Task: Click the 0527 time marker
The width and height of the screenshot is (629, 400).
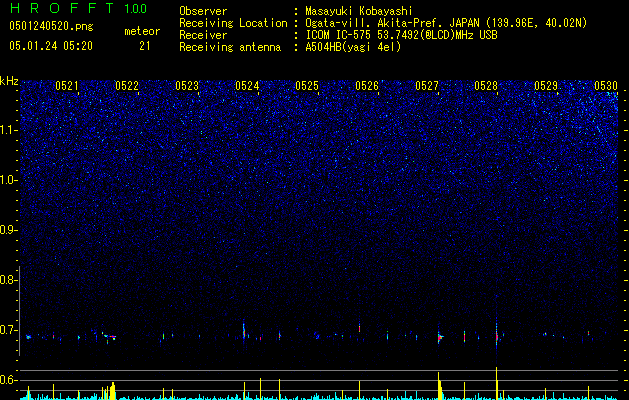Action: tap(427, 86)
